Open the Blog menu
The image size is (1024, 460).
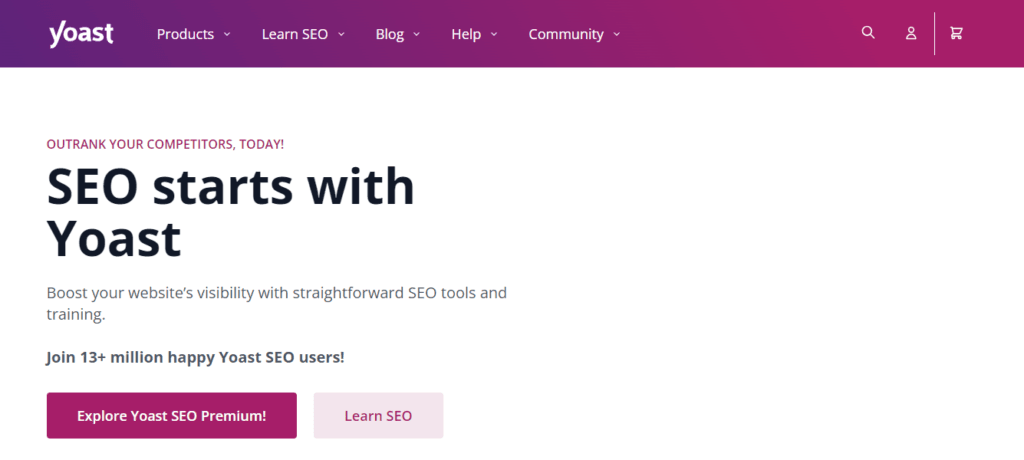[x=389, y=34]
